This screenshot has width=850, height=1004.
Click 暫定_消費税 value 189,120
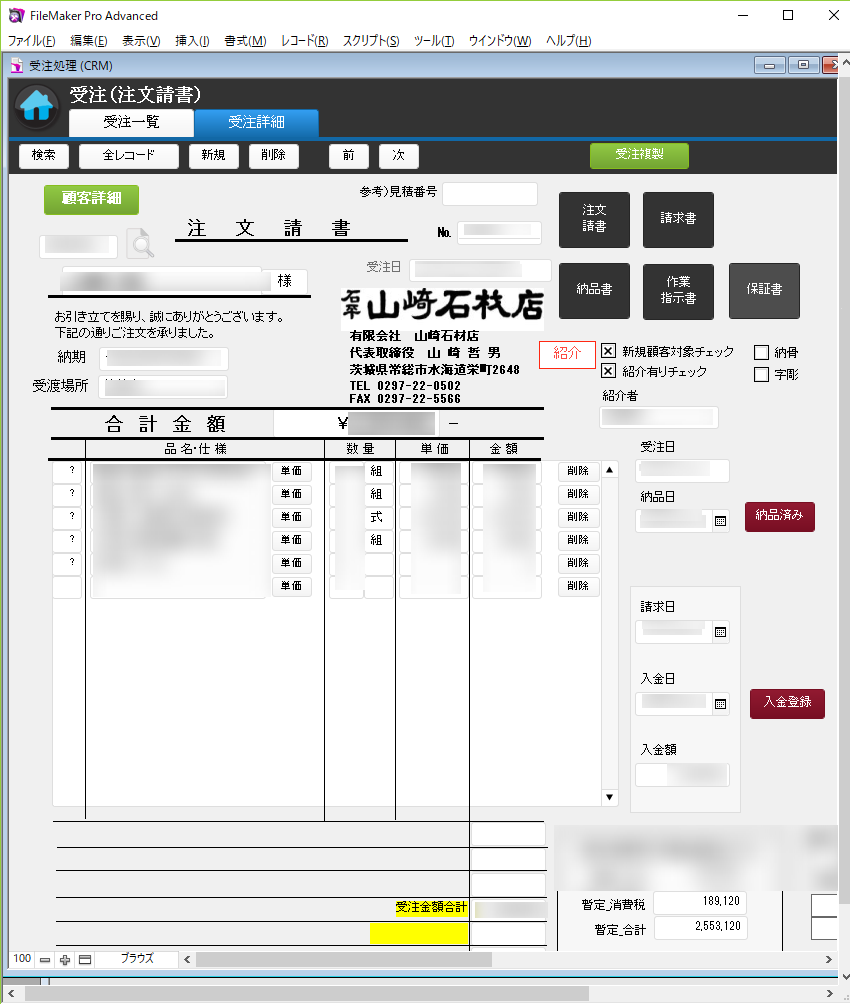tap(700, 902)
